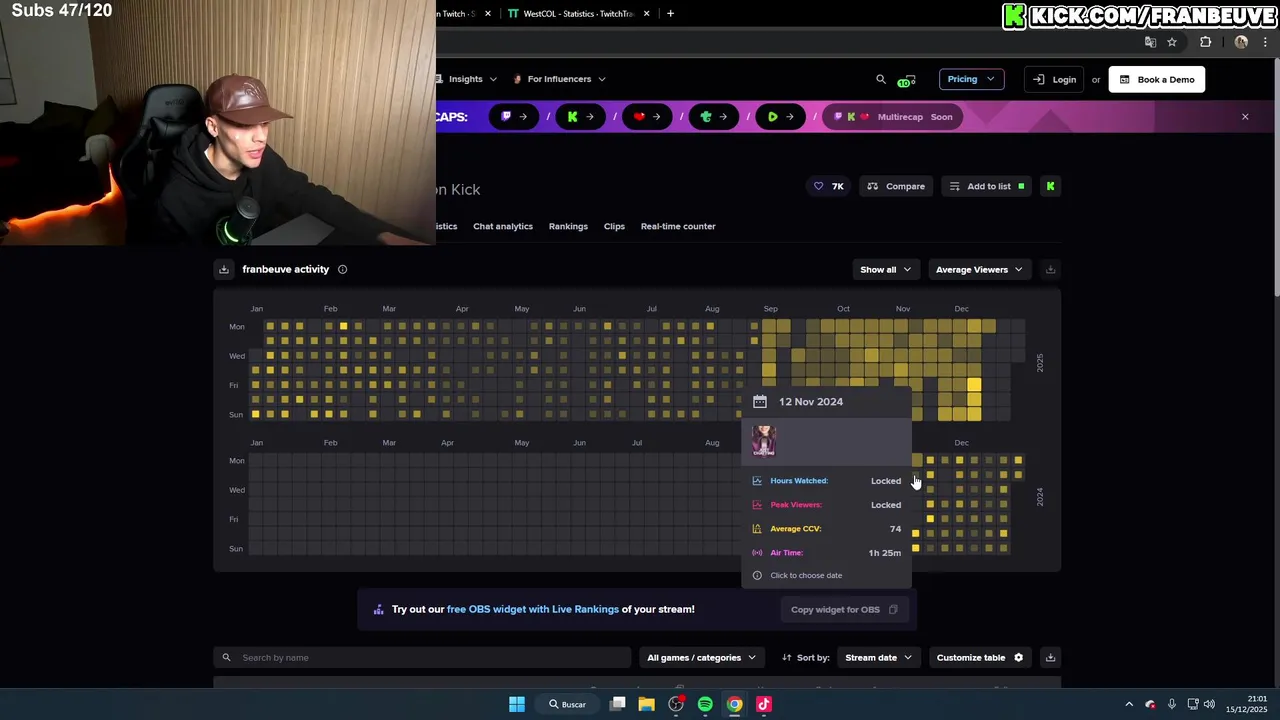
Task: Click the search icon in Search by name
Action: [x=226, y=657]
